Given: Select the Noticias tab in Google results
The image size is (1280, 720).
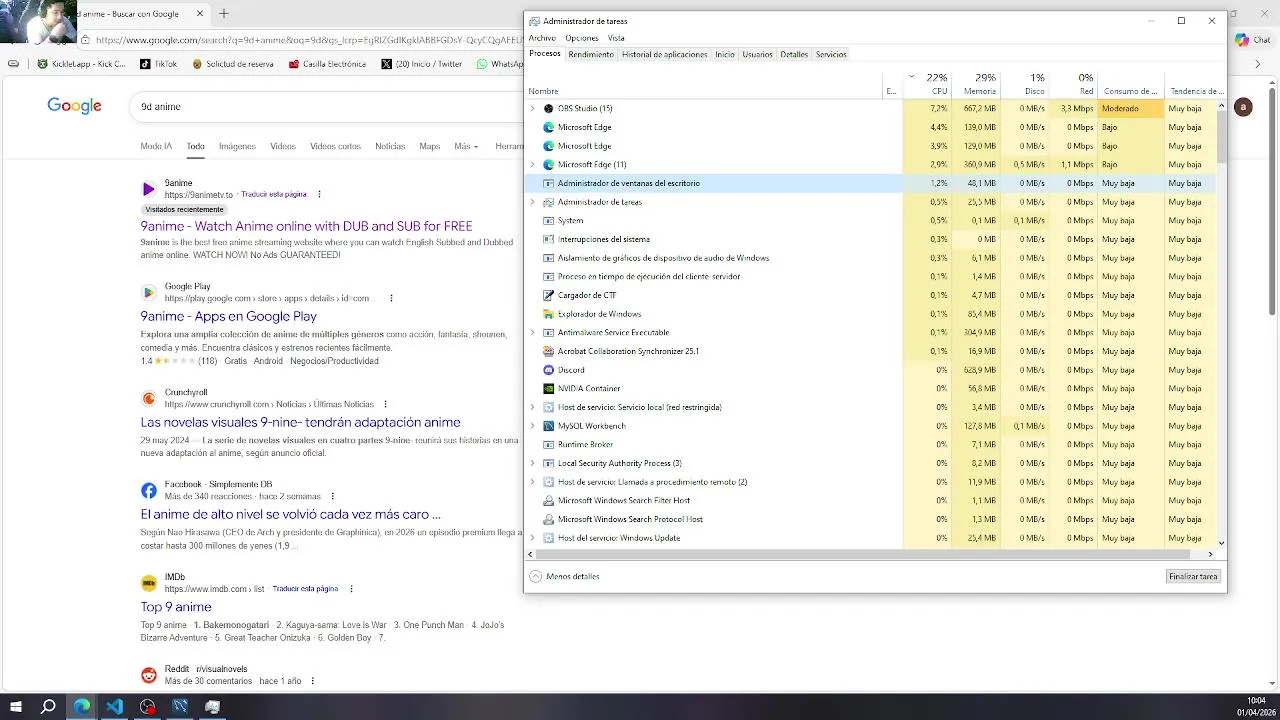Looking at the screenshot, I should [390, 146].
